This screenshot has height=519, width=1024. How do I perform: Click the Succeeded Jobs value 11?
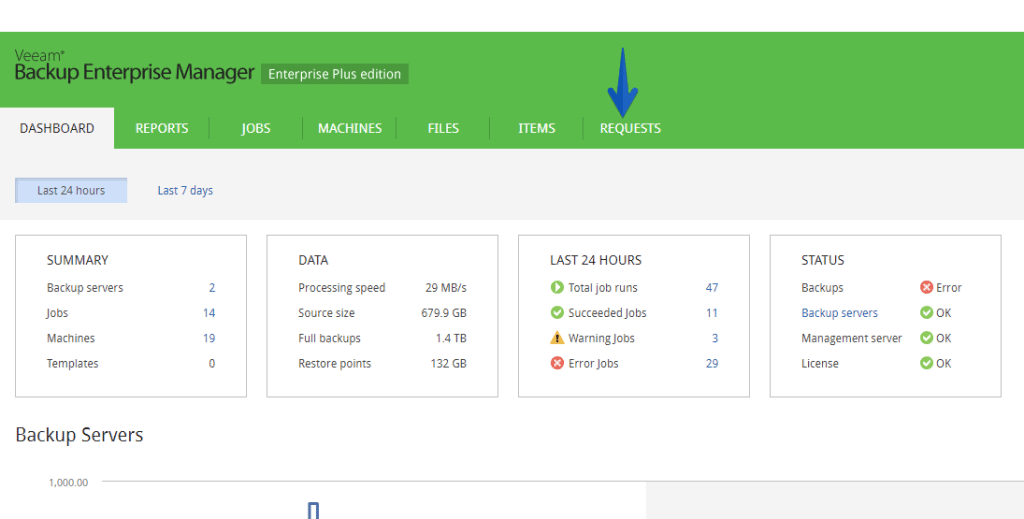point(712,313)
